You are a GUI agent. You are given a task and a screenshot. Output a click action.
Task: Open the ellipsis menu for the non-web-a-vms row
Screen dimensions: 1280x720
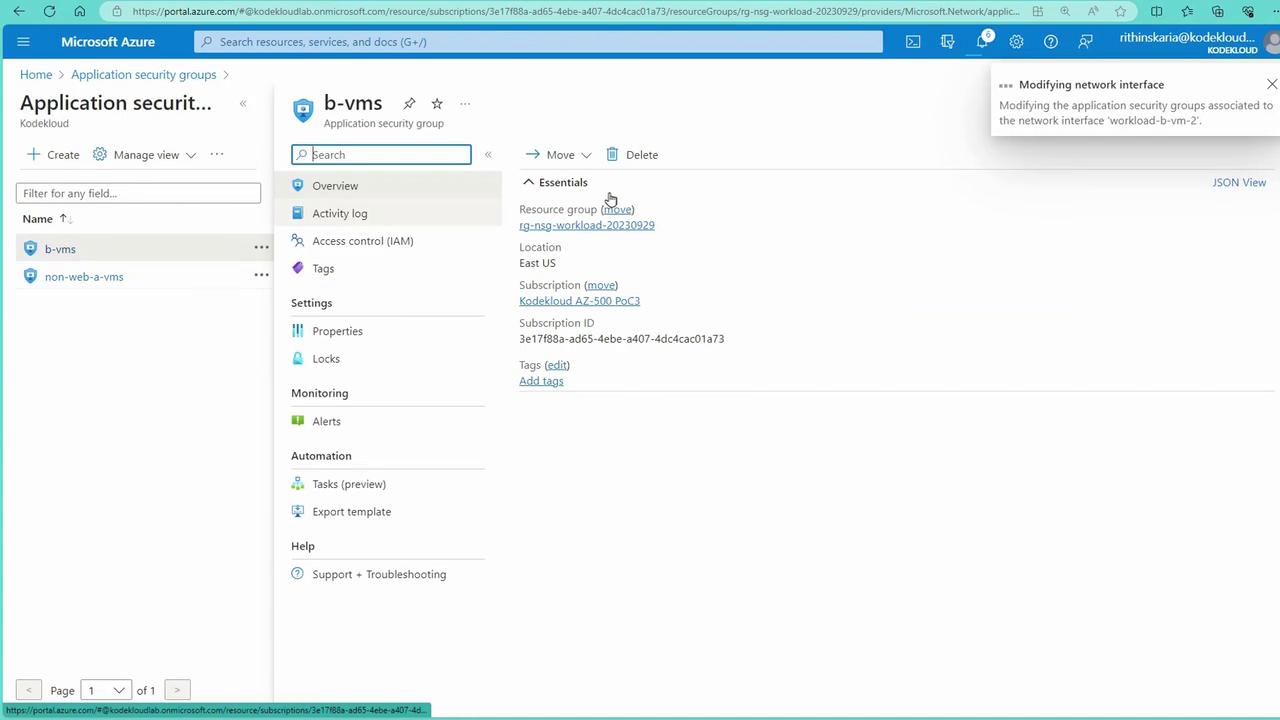tap(261, 276)
